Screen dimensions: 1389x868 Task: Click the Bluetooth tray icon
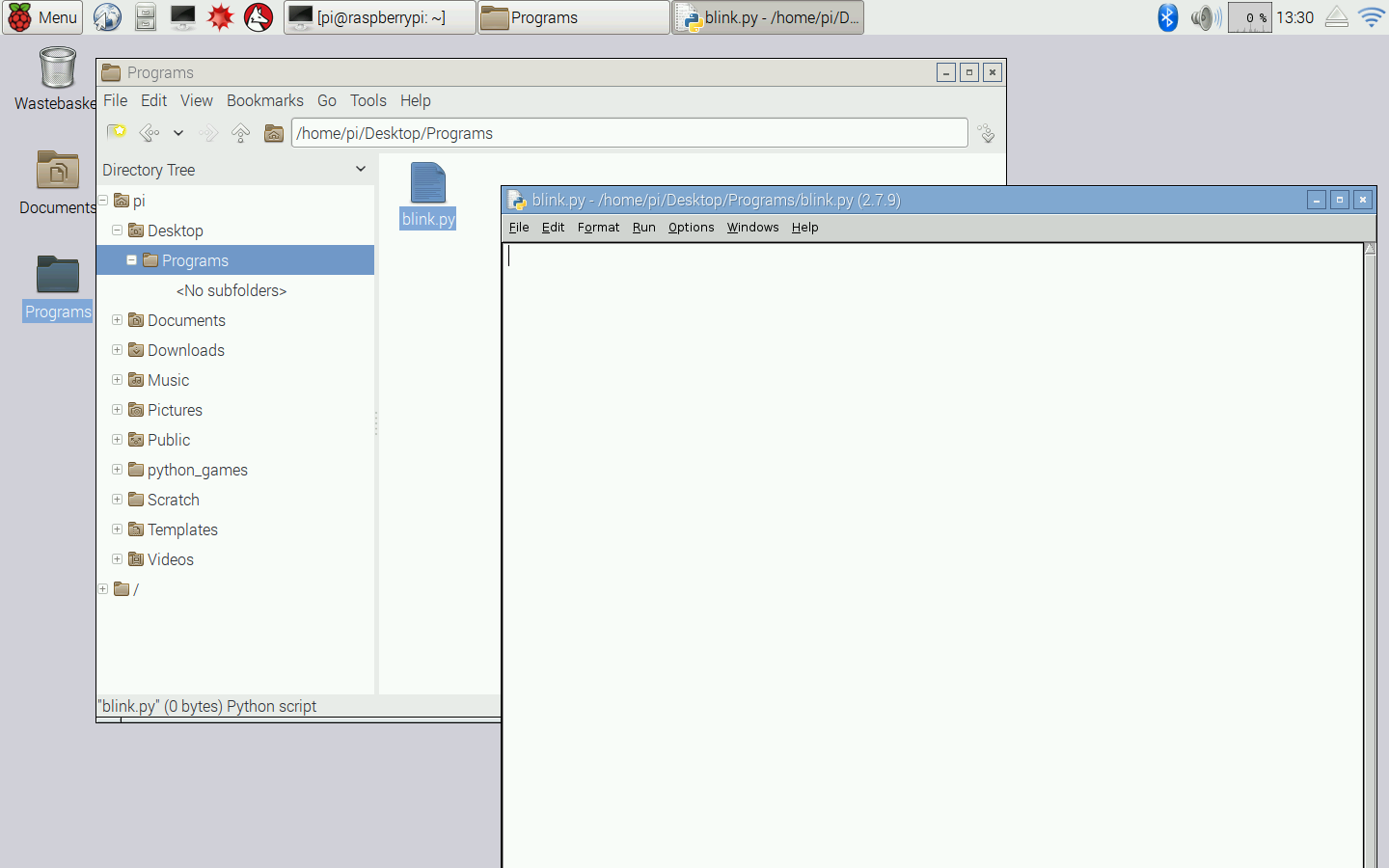1167,17
